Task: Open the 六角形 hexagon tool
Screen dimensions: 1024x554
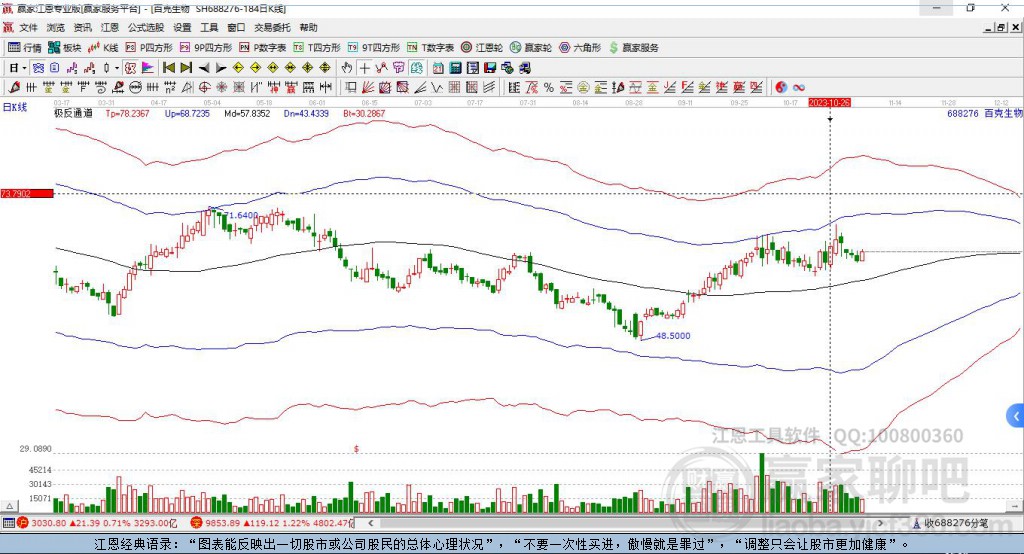Action: (580, 48)
